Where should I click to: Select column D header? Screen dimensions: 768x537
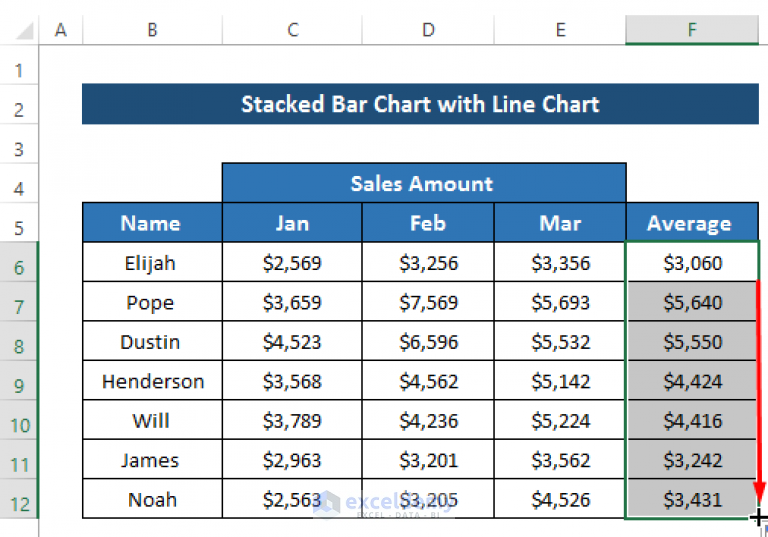428,30
